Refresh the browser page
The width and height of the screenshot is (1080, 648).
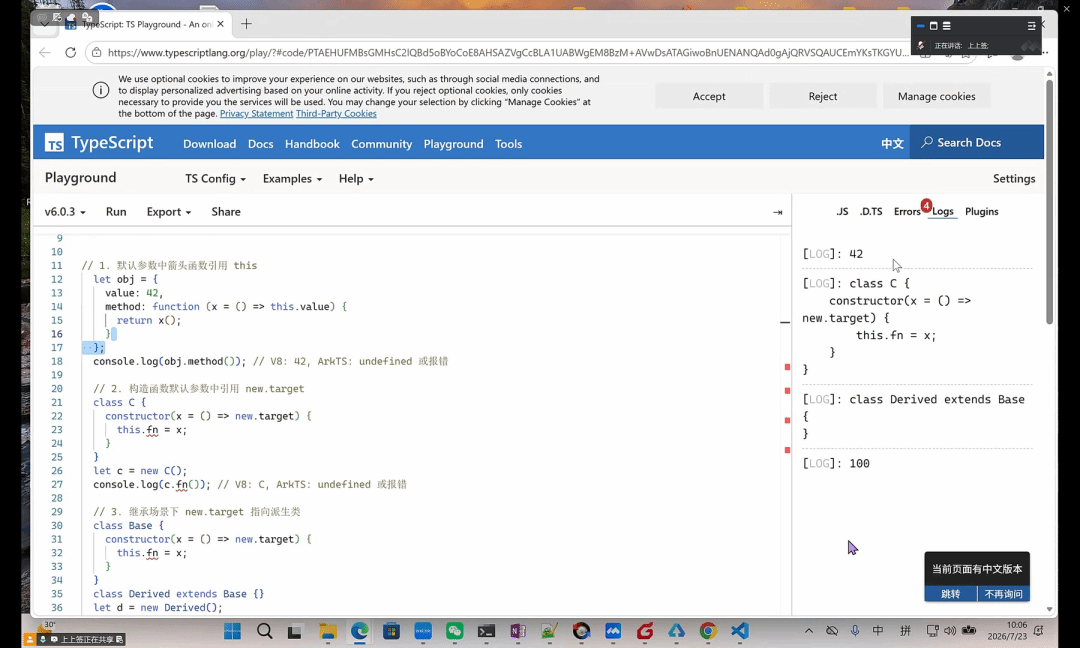(70, 52)
